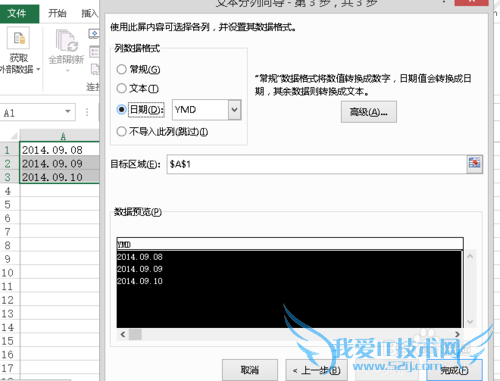The image size is (500, 381).
Task: Click the select-all corner triangle
Action: (x=13, y=136)
